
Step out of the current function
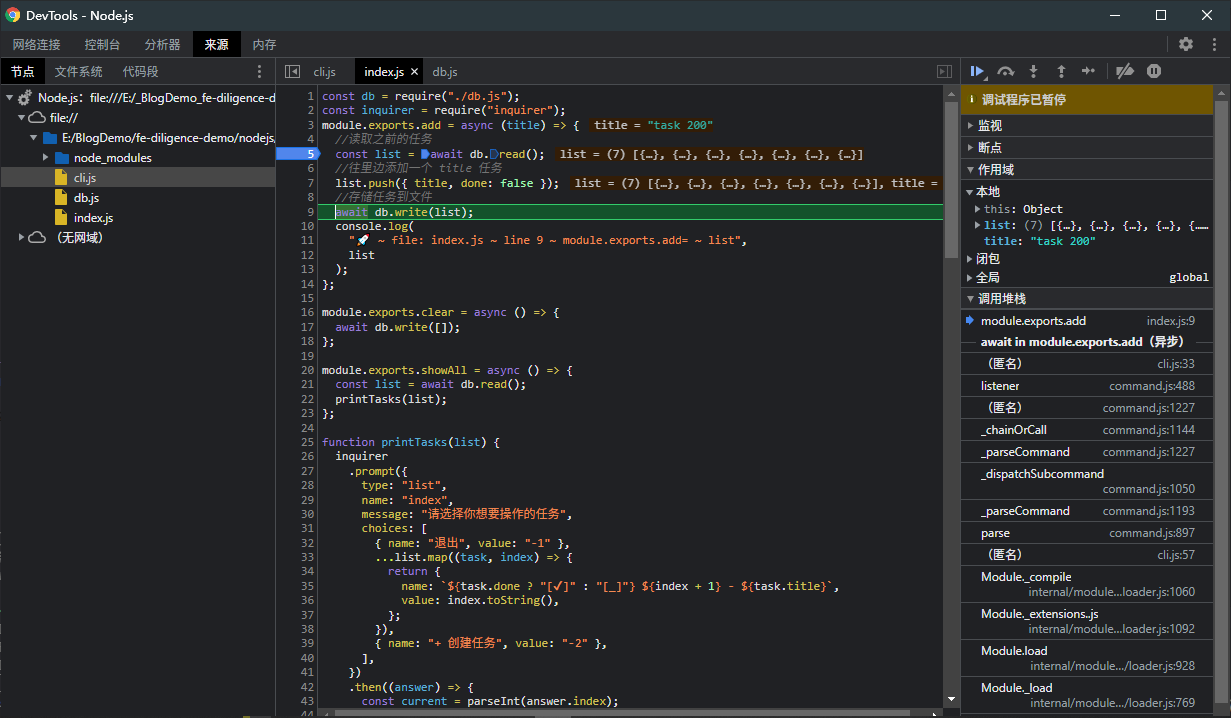(1061, 71)
